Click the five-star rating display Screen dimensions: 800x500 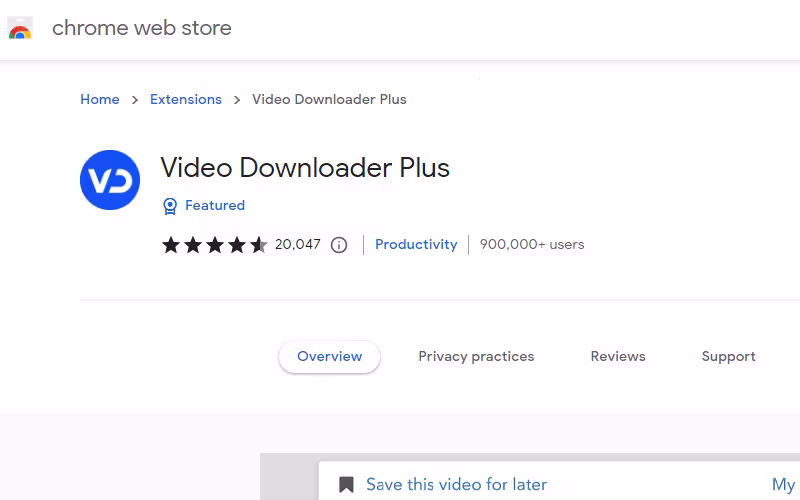click(x=214, y=245)
